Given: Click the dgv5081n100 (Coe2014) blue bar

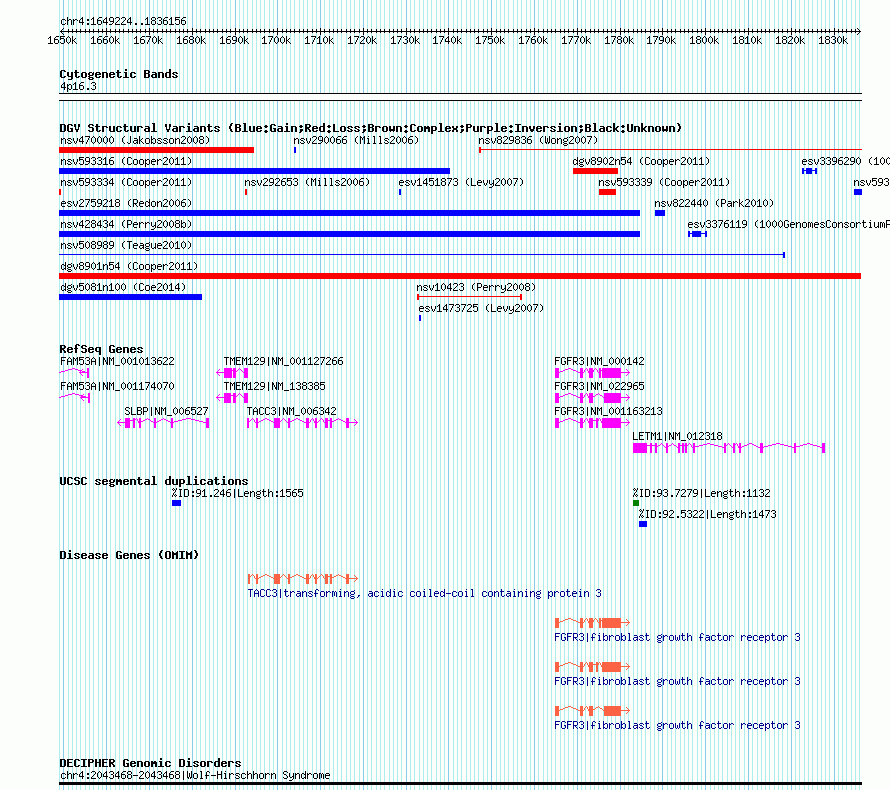Looking at the screenshot, I should tap(131, 297).
